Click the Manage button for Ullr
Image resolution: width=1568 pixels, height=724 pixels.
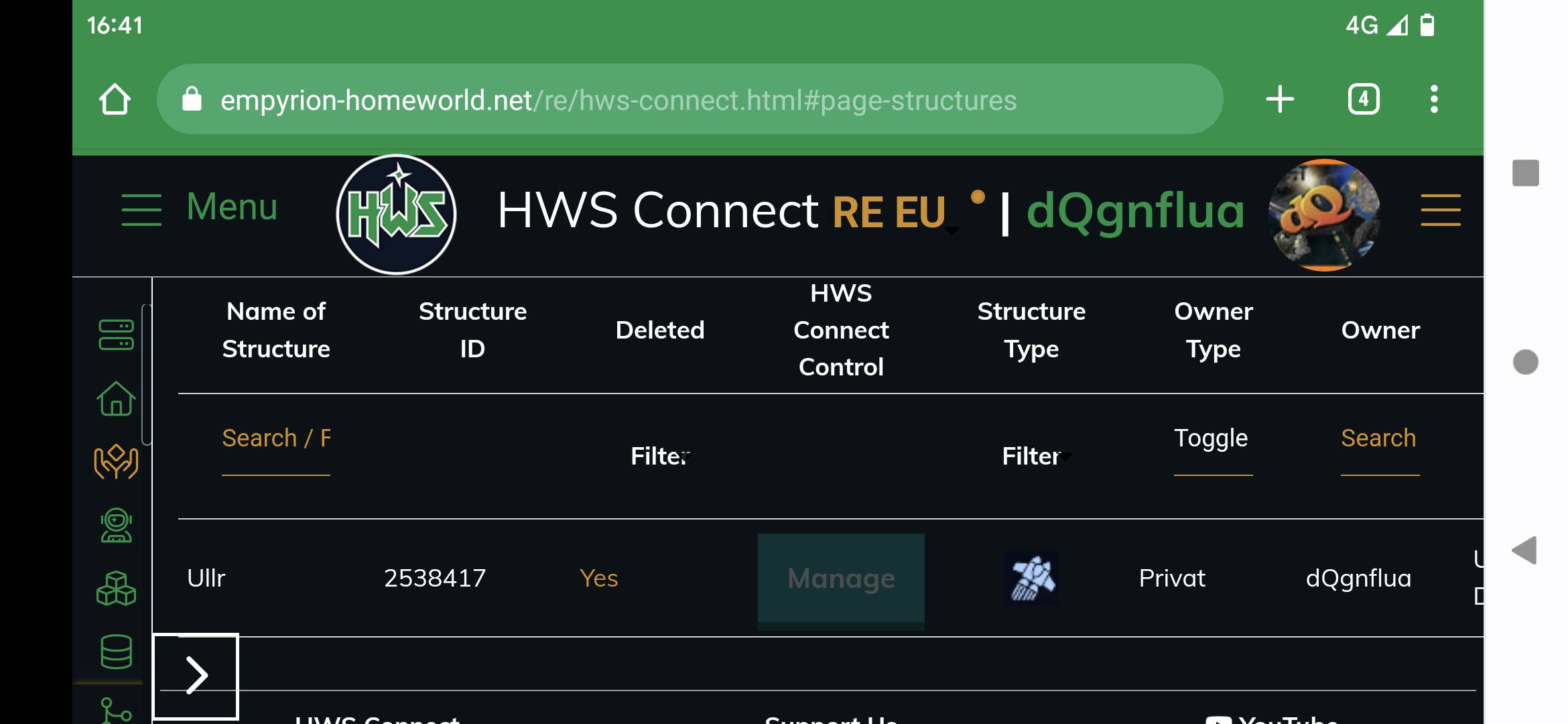[x=841, y=578]
